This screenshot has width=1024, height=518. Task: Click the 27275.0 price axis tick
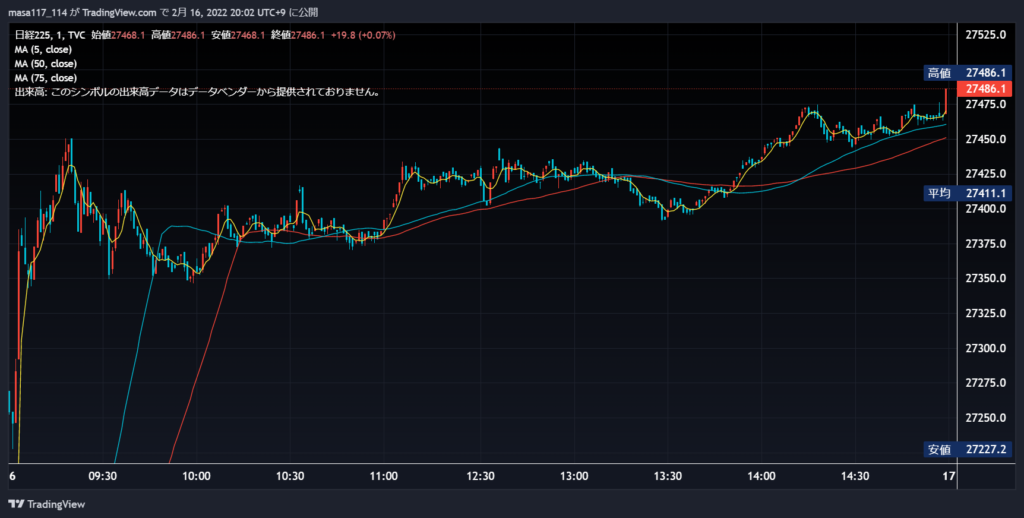click(x=985, y=383)
